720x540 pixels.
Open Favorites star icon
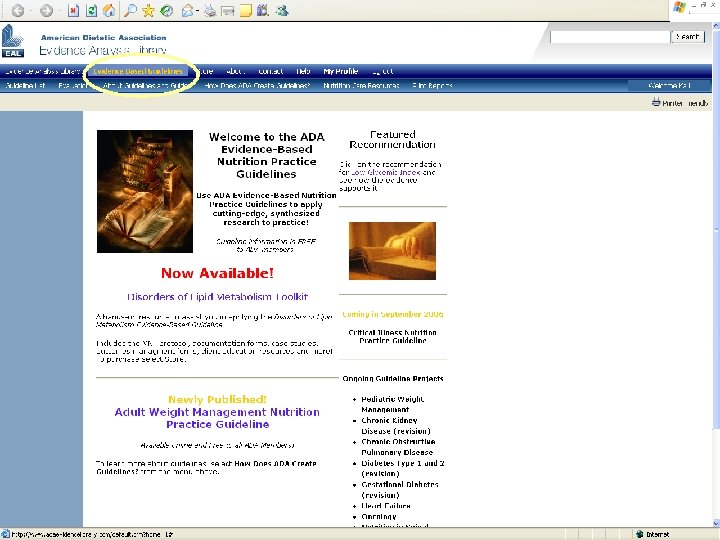pos(148,10)
